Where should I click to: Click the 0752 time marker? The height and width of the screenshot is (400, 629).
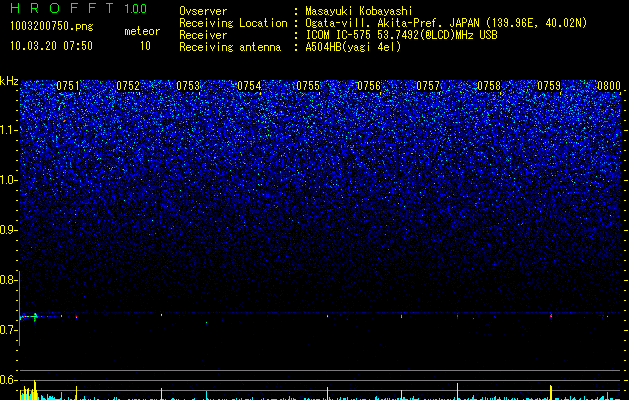tap(128, 86)
